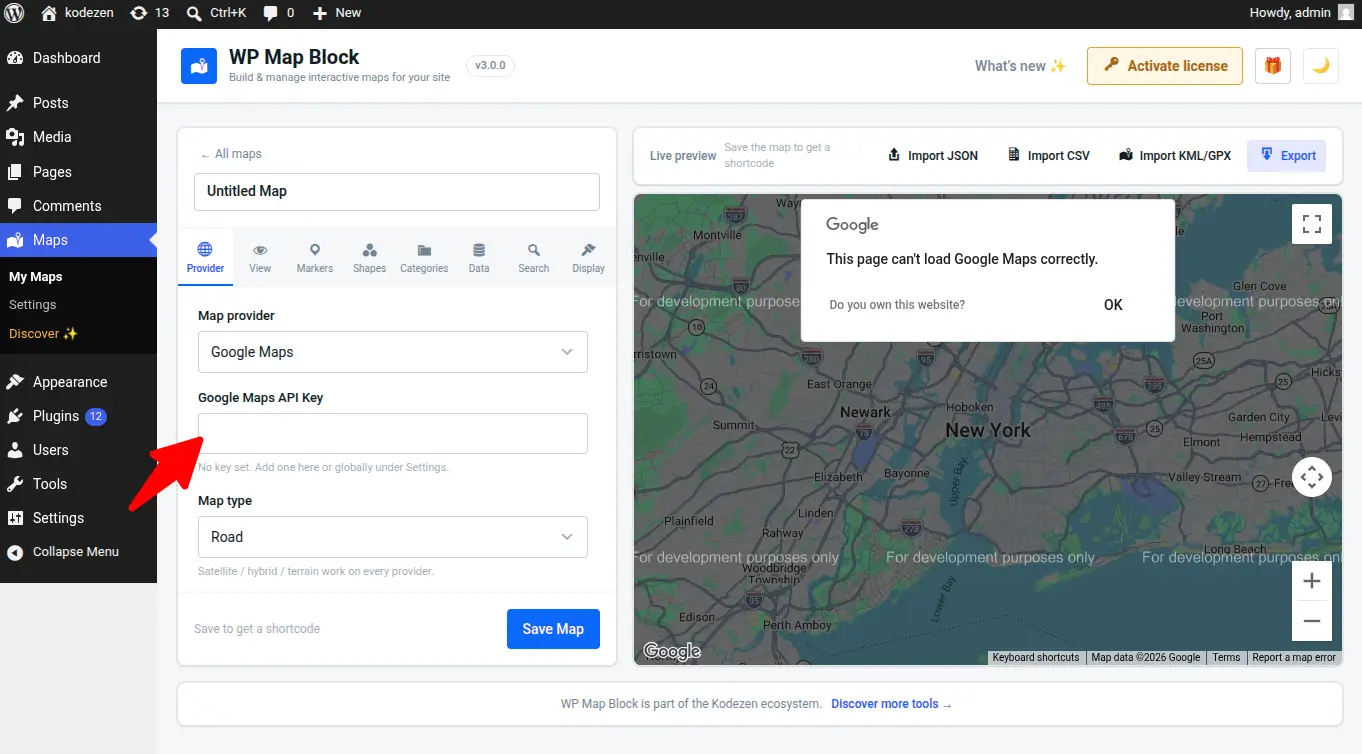Image resolution: width=1362 pixels, height=754 pixels.
Task: Go back to All maps
Action: pos(231,154)
